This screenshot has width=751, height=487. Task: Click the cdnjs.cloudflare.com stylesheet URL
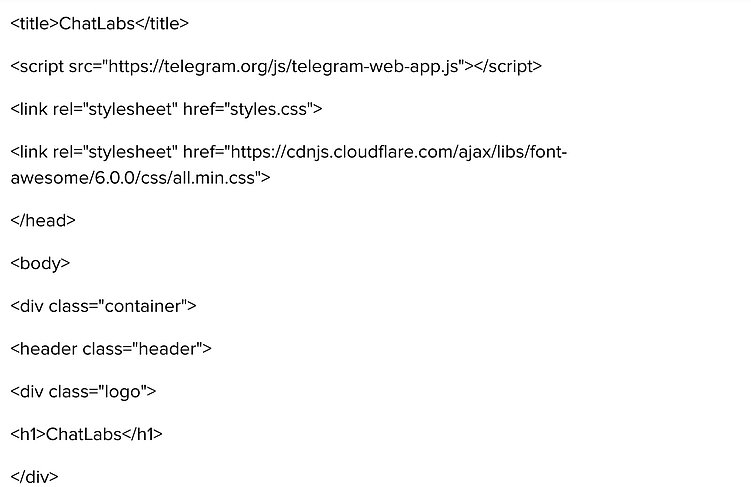tap(400, 151)
